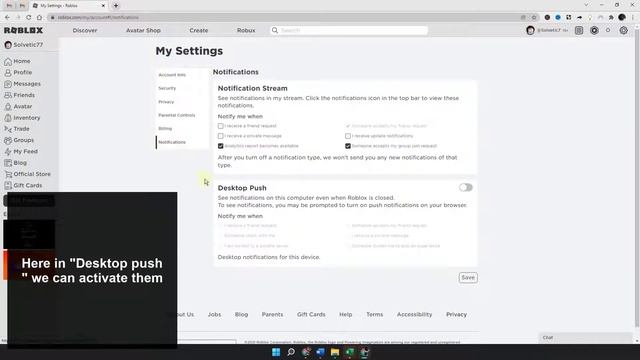
Task: Click the Official Store cart icon
Action: point(8,174)
